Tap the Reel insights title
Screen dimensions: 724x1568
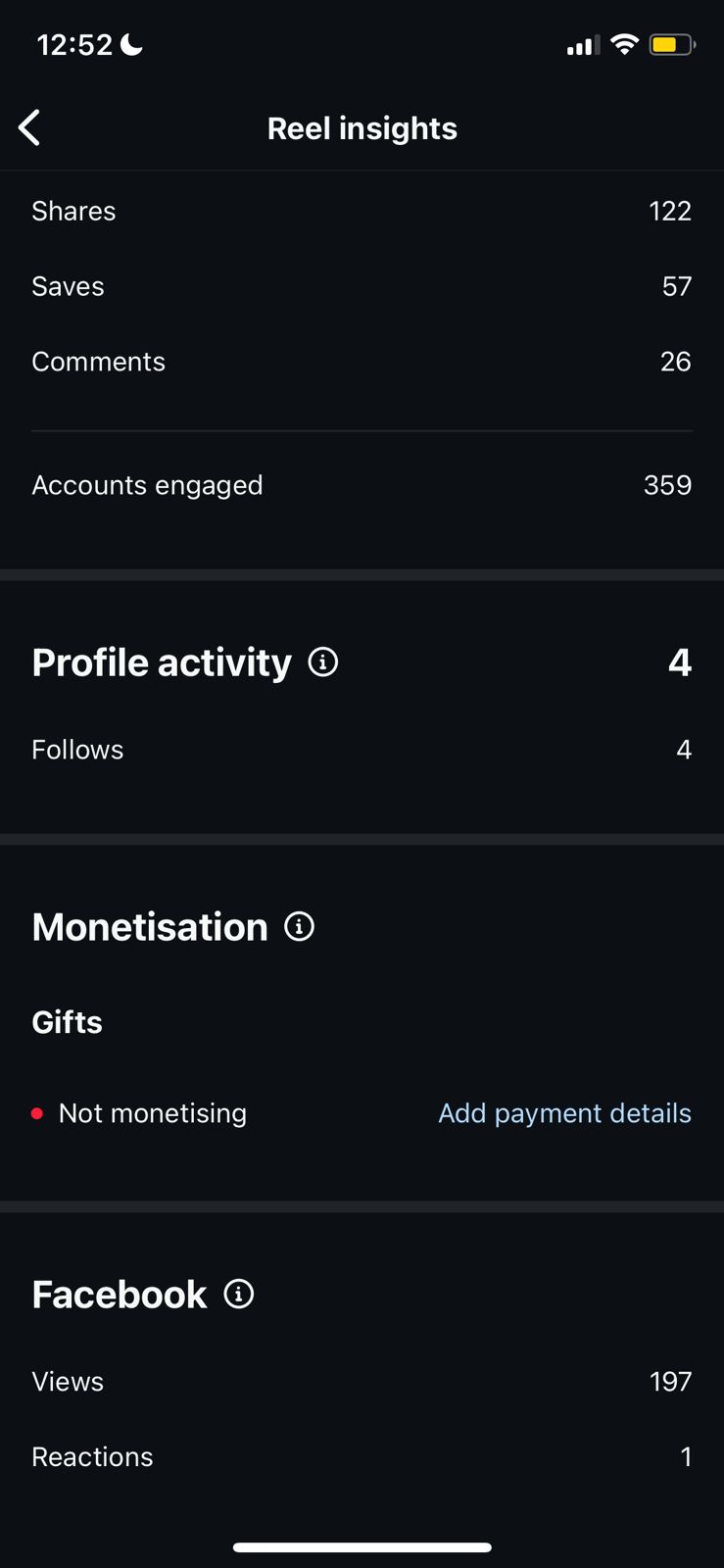click(362, 128)
